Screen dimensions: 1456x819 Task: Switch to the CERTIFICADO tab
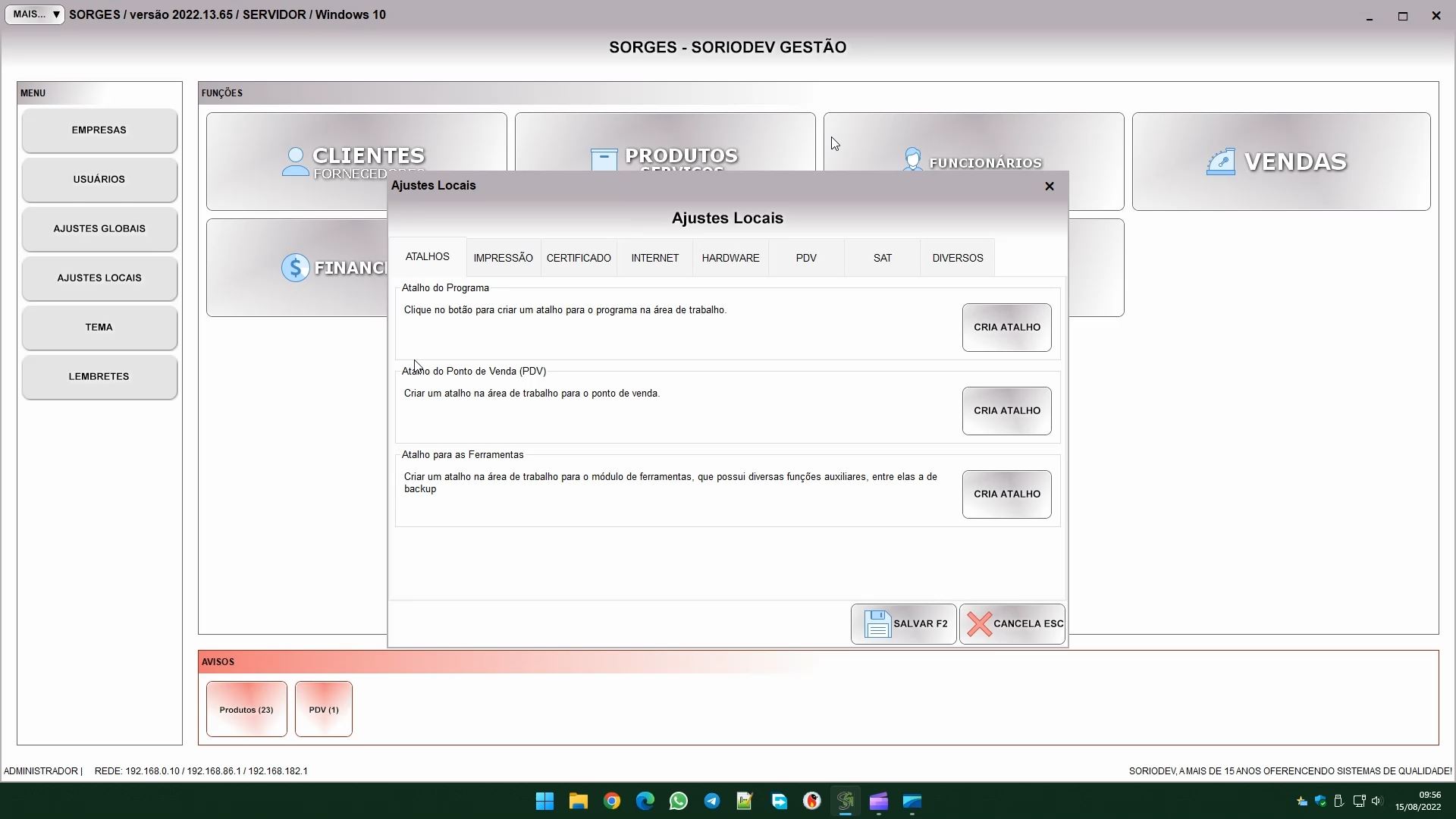[579, 258]
